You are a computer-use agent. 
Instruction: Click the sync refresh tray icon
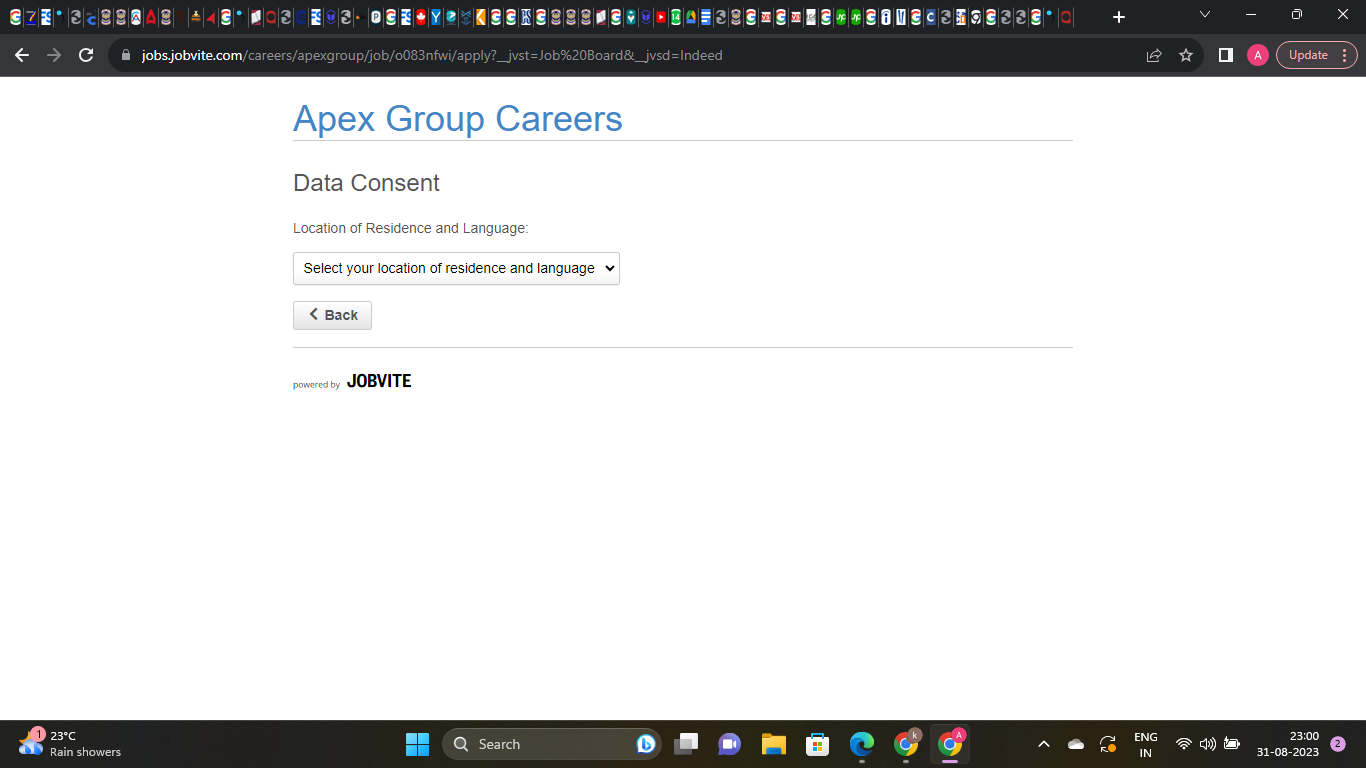tap(1108, 744)
